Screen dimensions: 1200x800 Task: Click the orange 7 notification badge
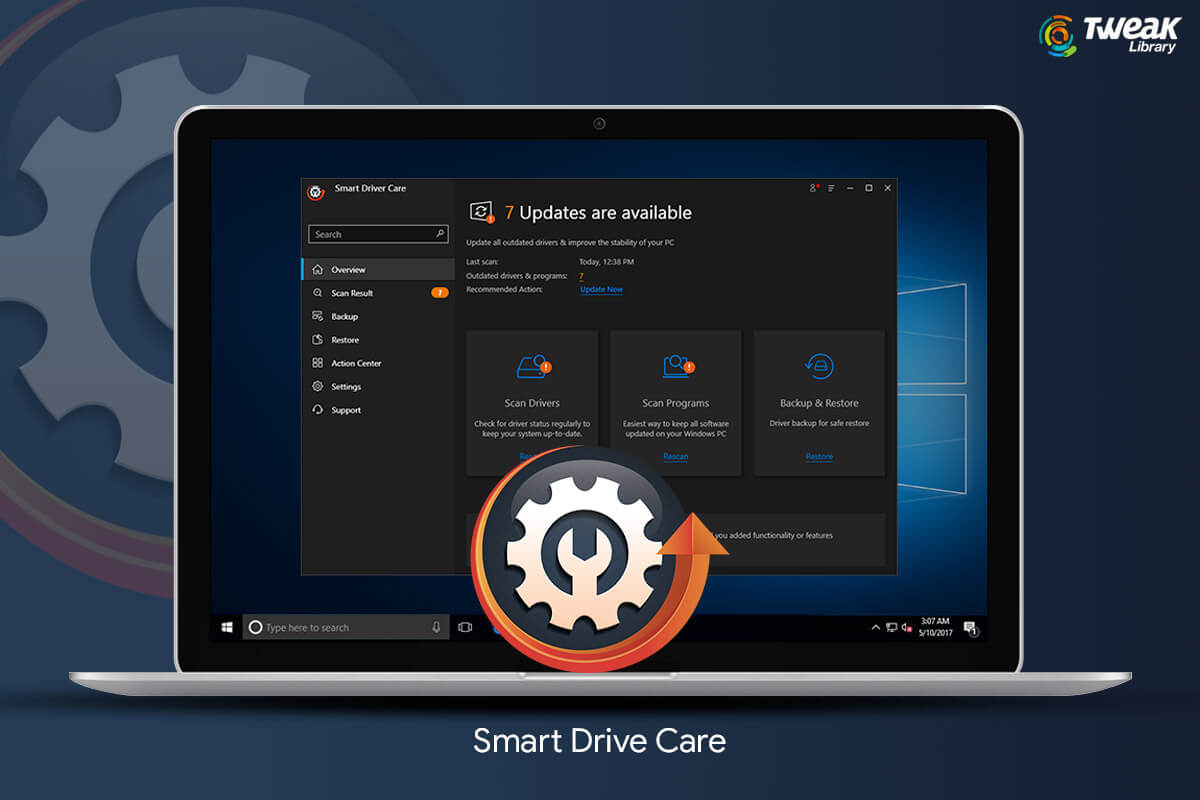pos(439,292)
